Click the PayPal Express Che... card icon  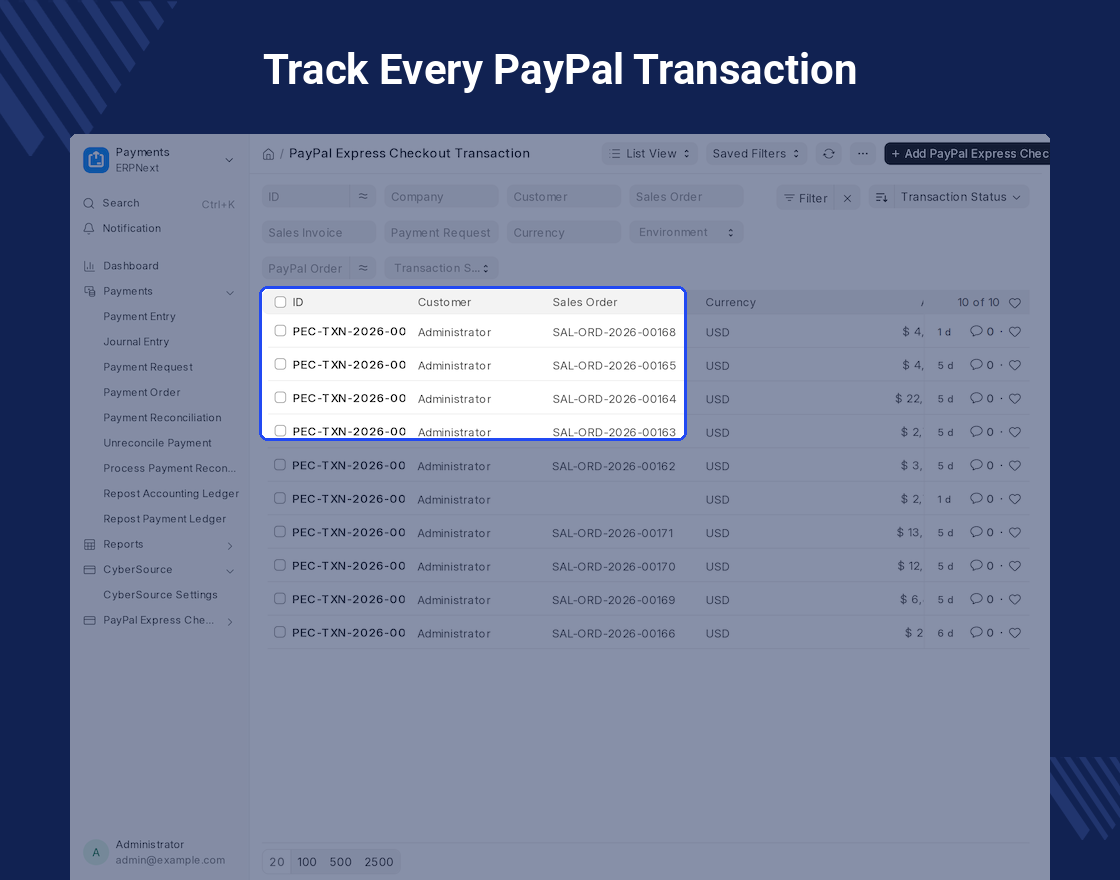coord(89,621)
